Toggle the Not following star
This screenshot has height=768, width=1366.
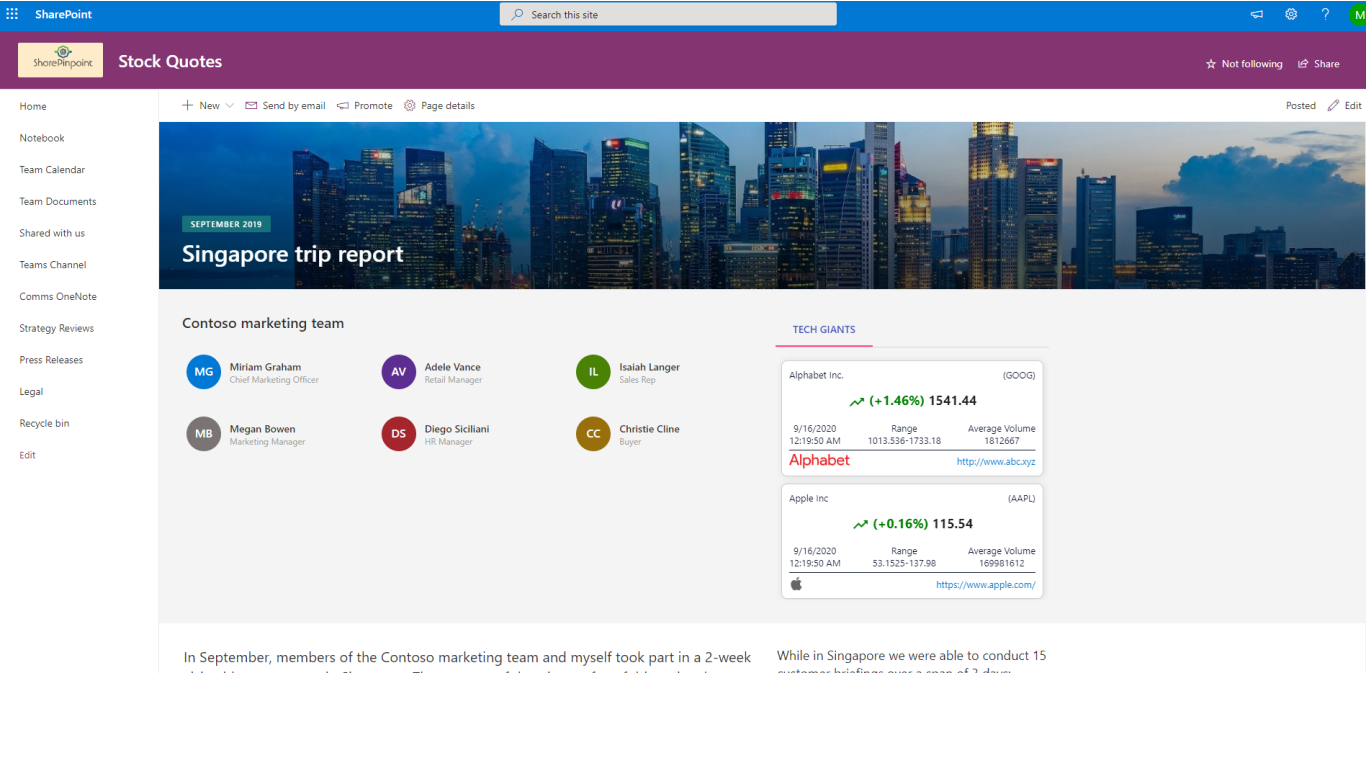pos(1244,64)
